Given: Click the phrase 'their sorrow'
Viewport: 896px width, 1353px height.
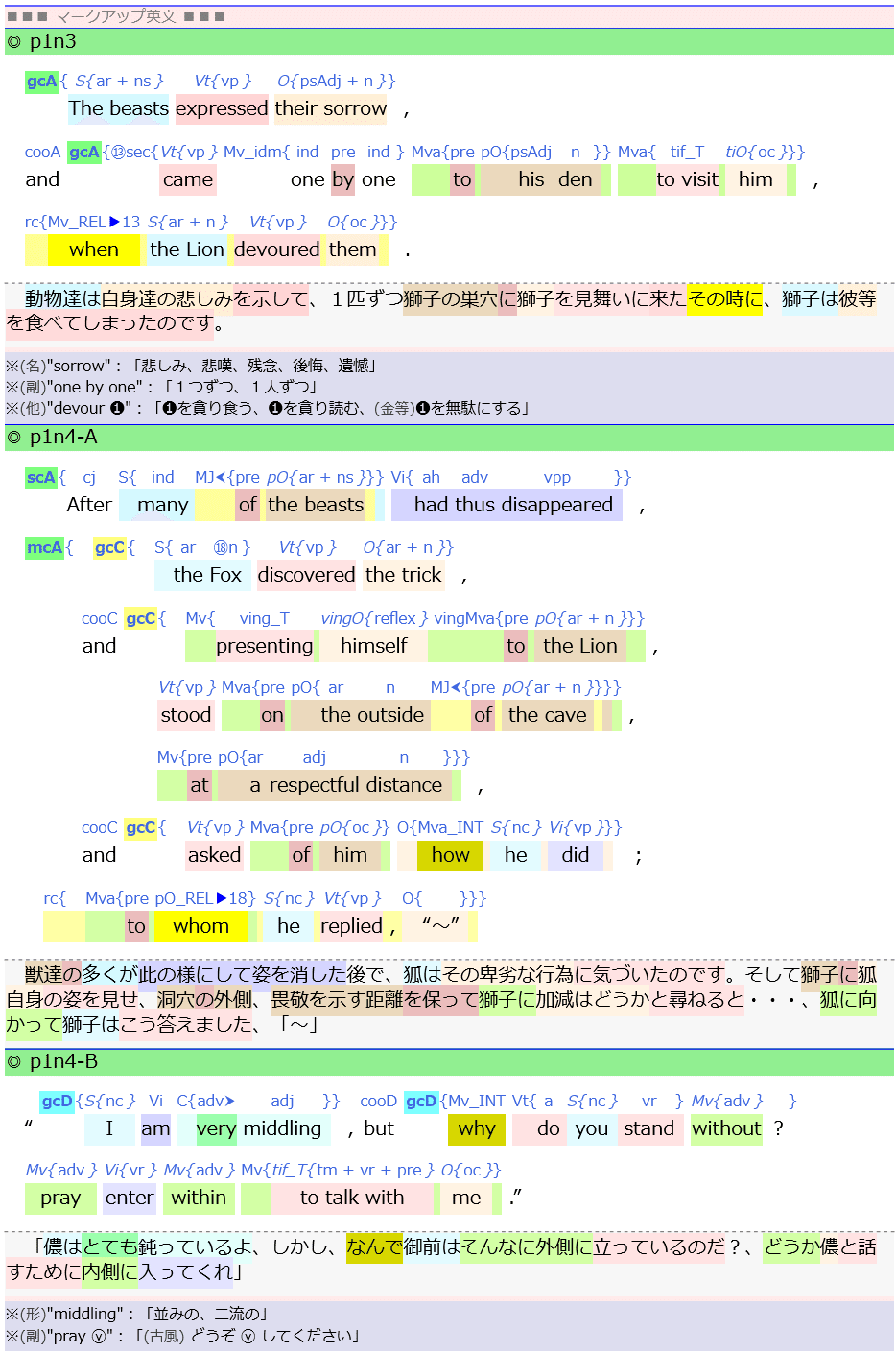Looking at the screenshot, I should [330, 108].
